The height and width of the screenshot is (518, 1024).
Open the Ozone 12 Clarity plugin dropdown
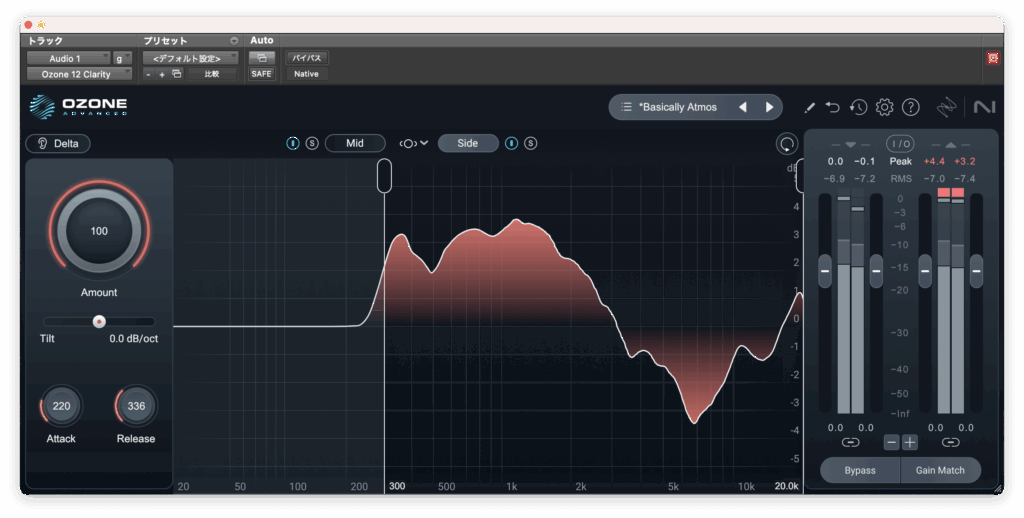(x=79, y=74)
